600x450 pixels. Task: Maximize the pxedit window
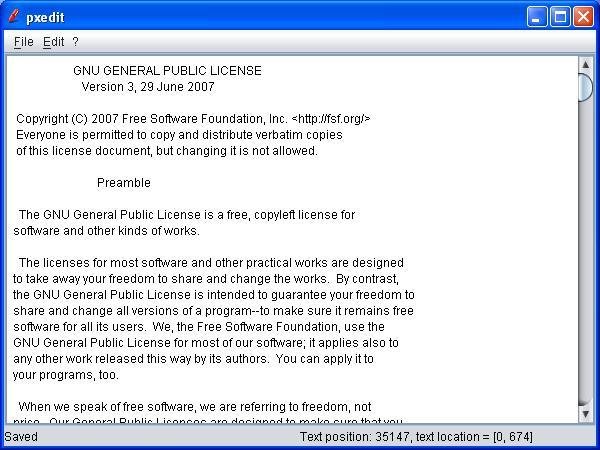[560, 17]
